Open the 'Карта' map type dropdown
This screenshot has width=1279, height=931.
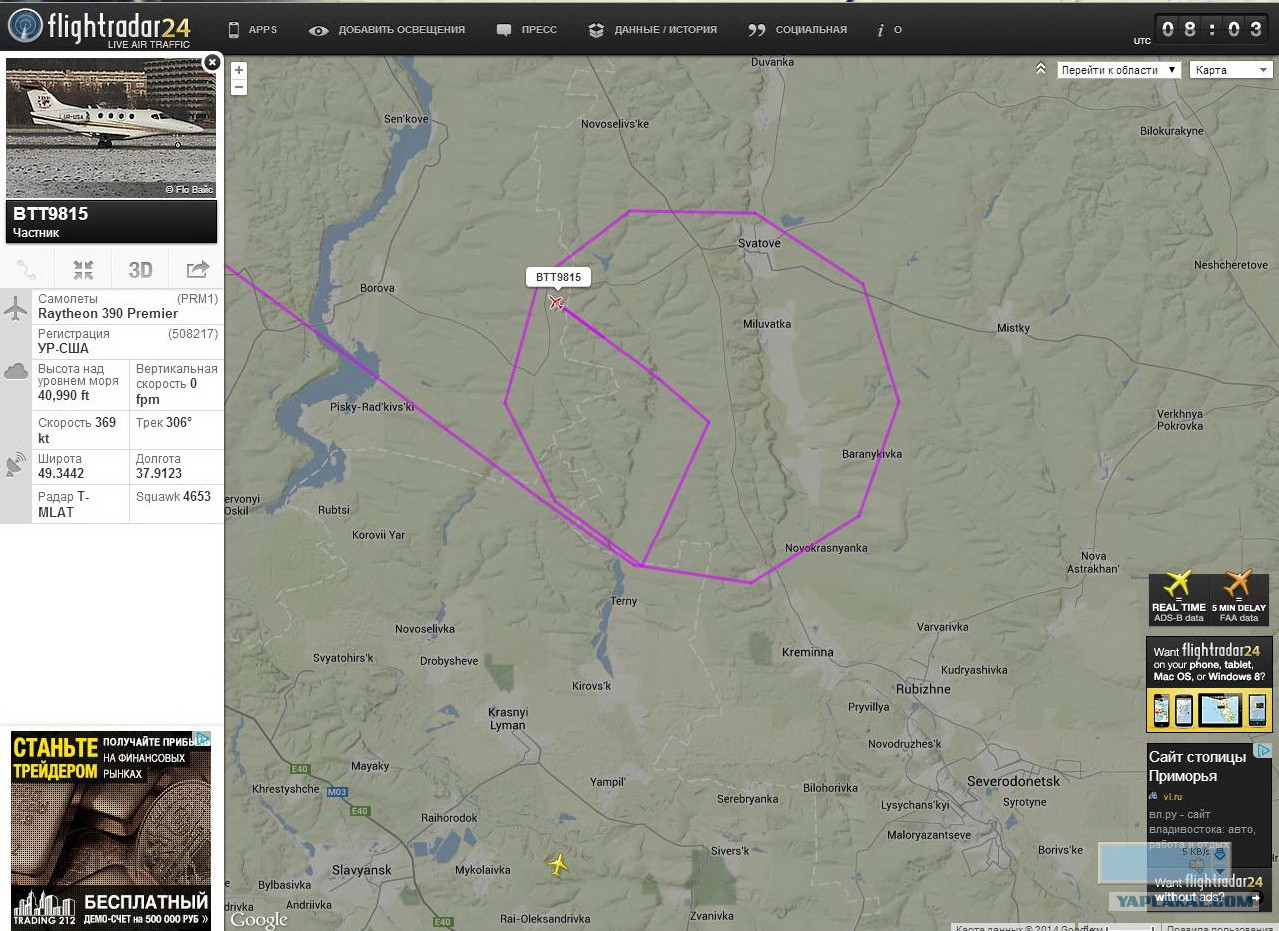coord(1230,70)
